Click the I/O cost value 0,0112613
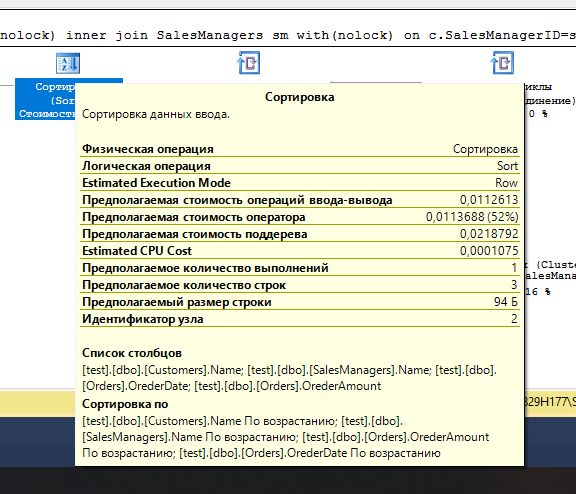 pyautogui.click(x=489, y=200)
